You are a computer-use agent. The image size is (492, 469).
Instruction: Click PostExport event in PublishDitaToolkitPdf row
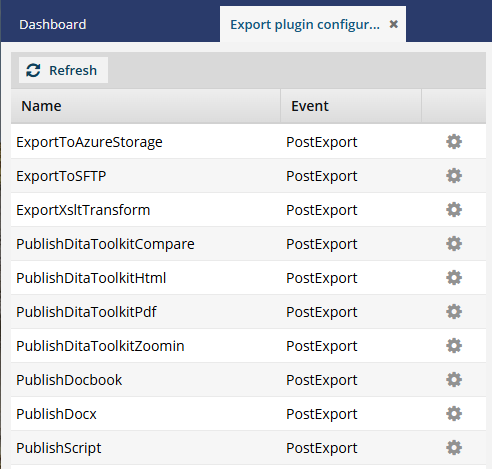322,312
